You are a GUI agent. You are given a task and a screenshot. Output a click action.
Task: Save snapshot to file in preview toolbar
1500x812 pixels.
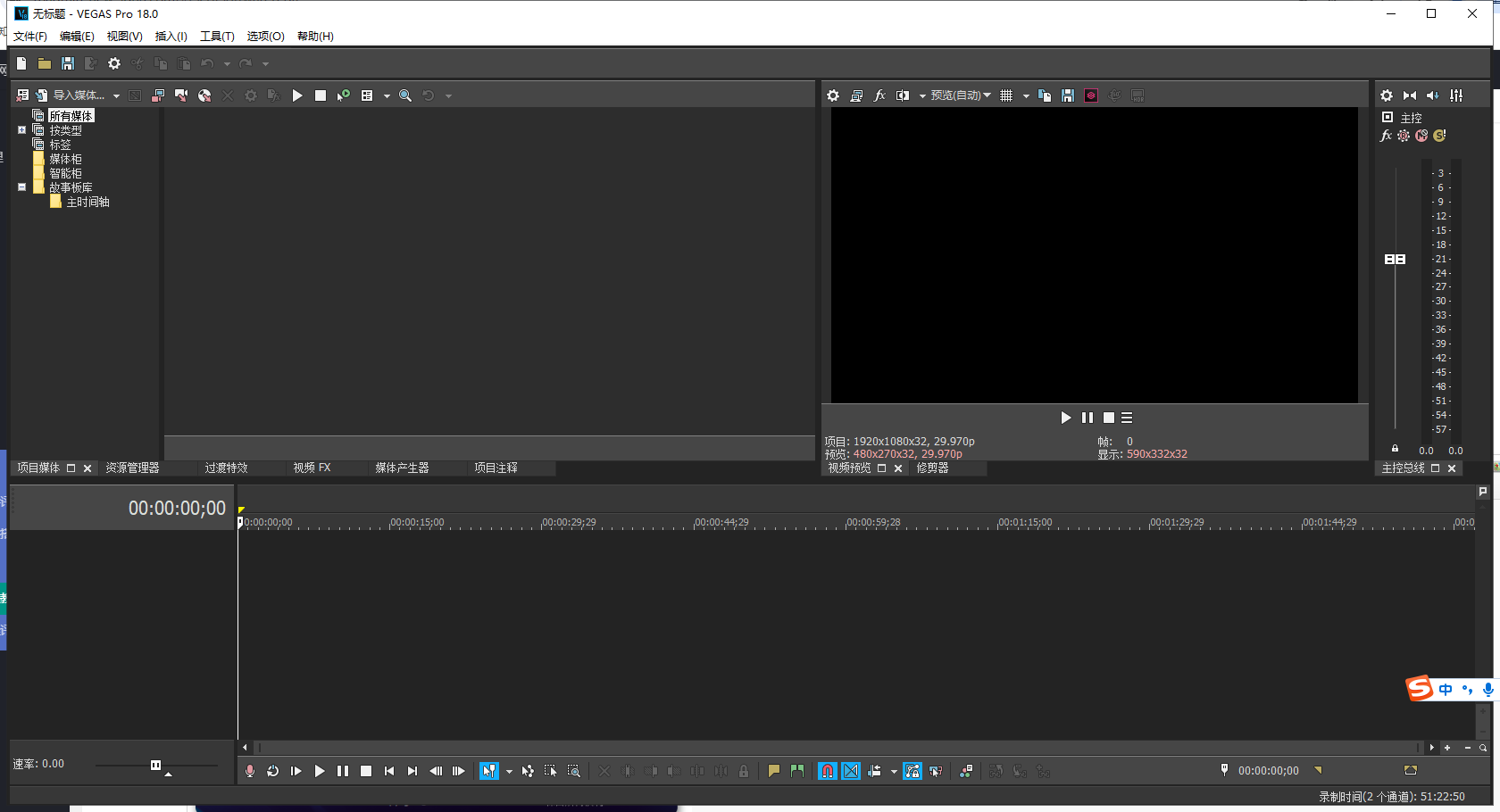tap(1068, 95)
